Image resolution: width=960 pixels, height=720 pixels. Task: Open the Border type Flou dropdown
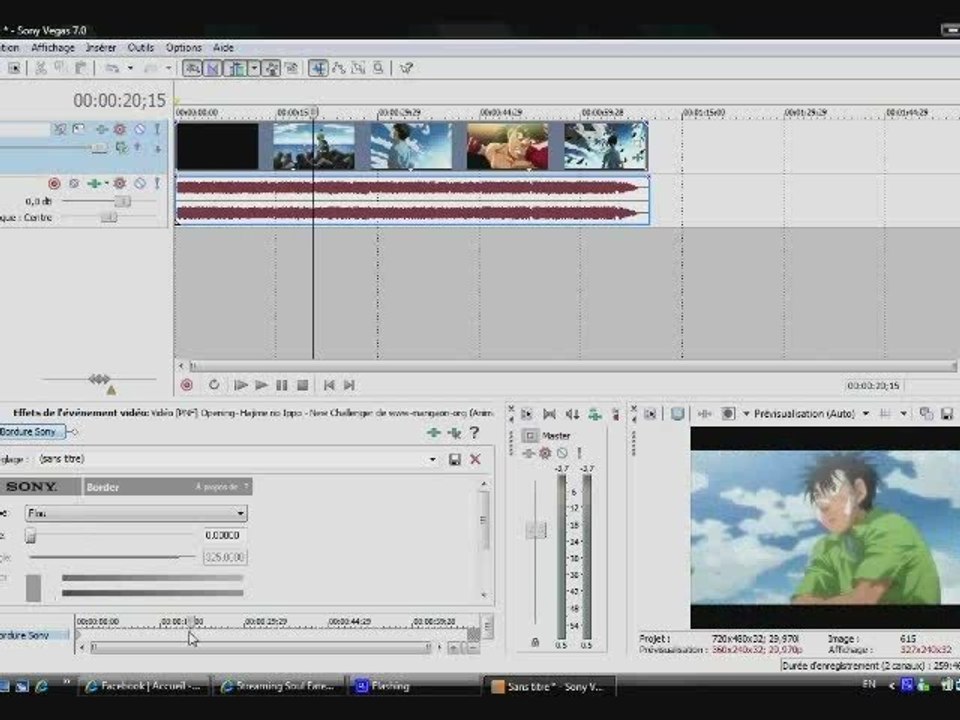(136, 513)
